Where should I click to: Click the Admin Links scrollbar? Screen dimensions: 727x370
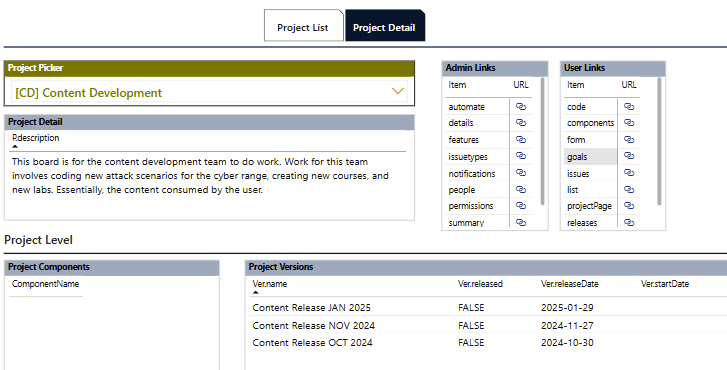click(542, 141)
